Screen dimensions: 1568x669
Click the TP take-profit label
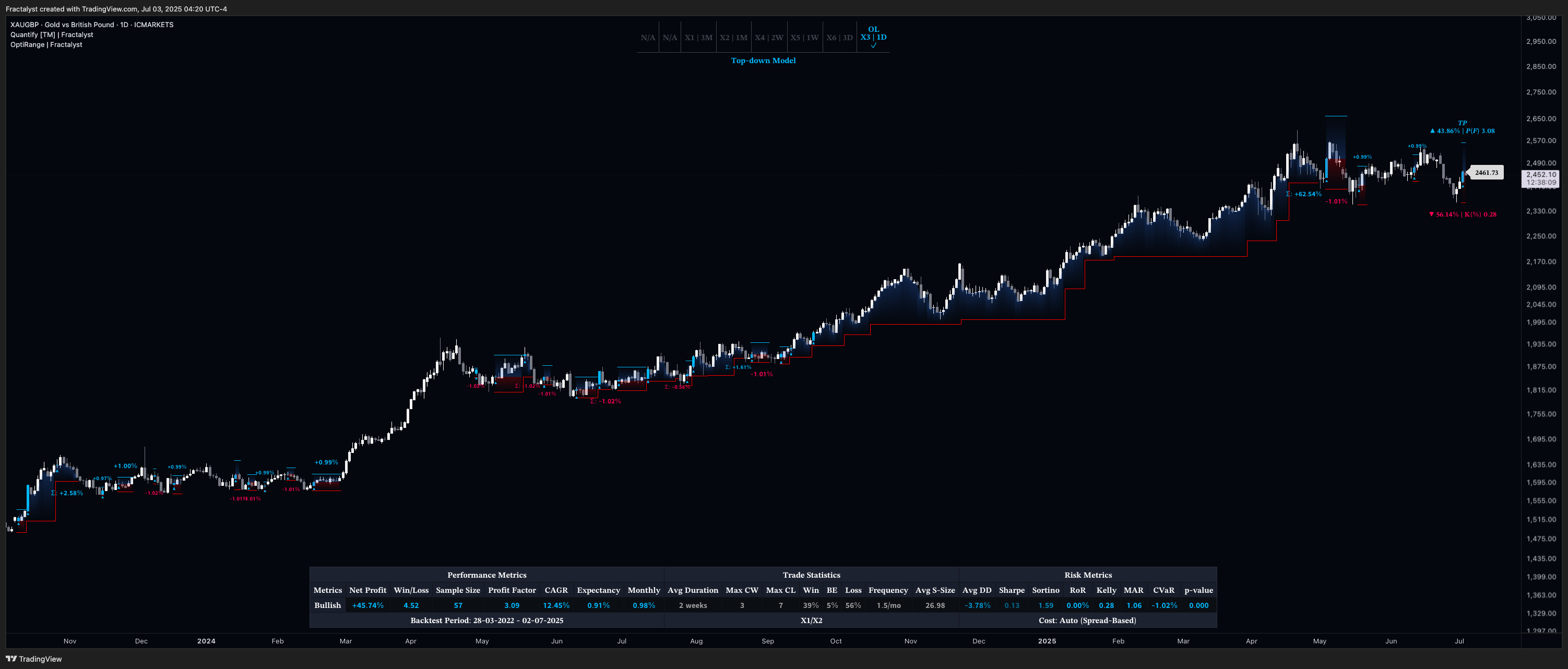(1462, 123)
